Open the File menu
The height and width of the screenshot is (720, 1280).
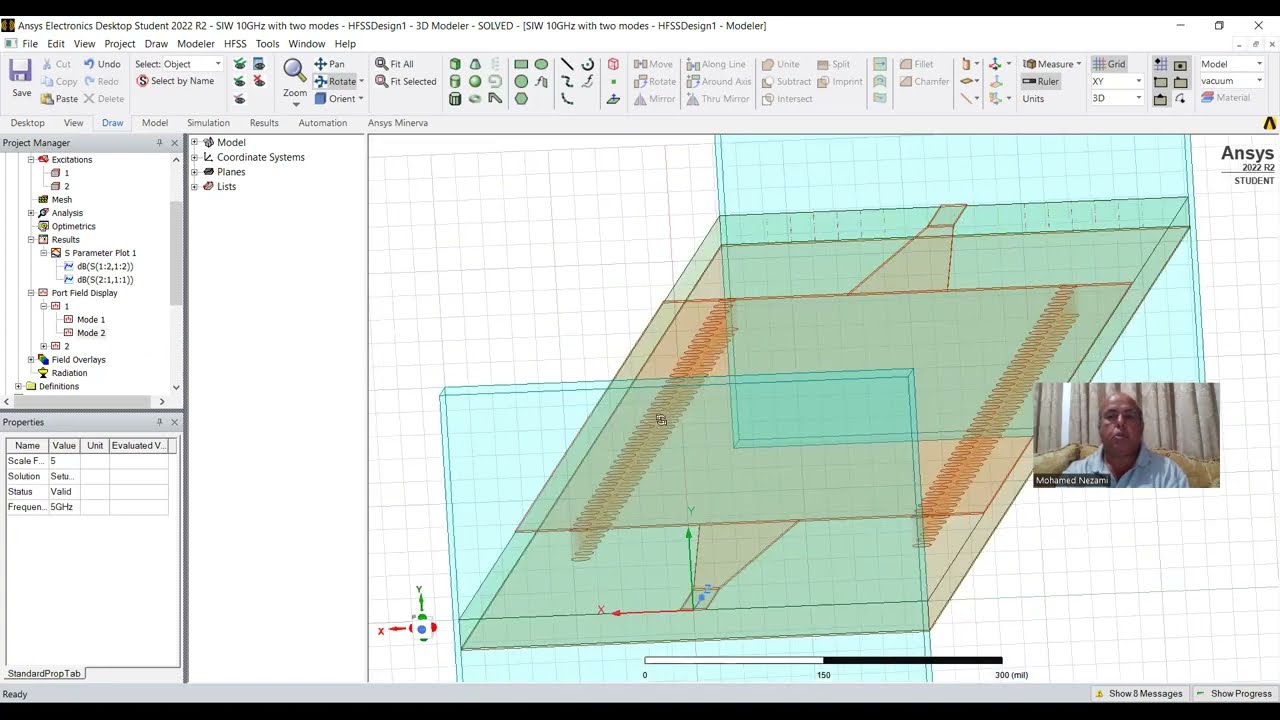pyautogui.click(x=30, y=44)
